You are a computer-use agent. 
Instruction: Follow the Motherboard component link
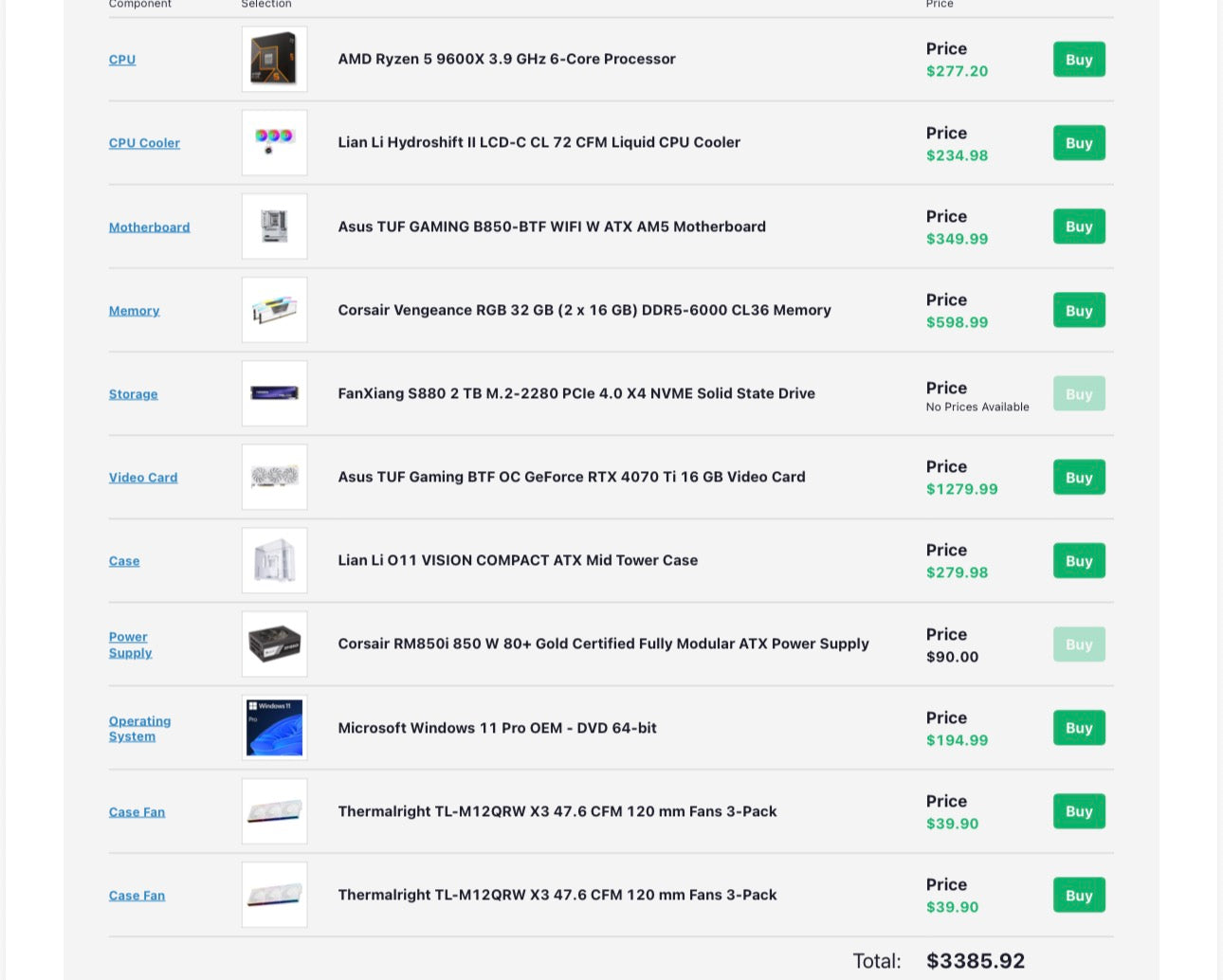[x=149, y=227]
